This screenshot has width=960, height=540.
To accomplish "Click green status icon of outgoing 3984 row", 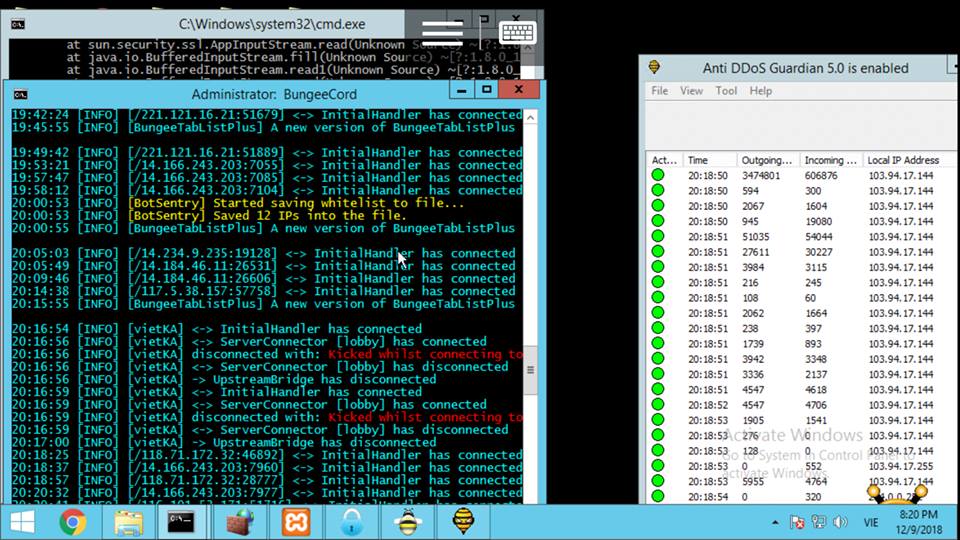I will 658,267.
